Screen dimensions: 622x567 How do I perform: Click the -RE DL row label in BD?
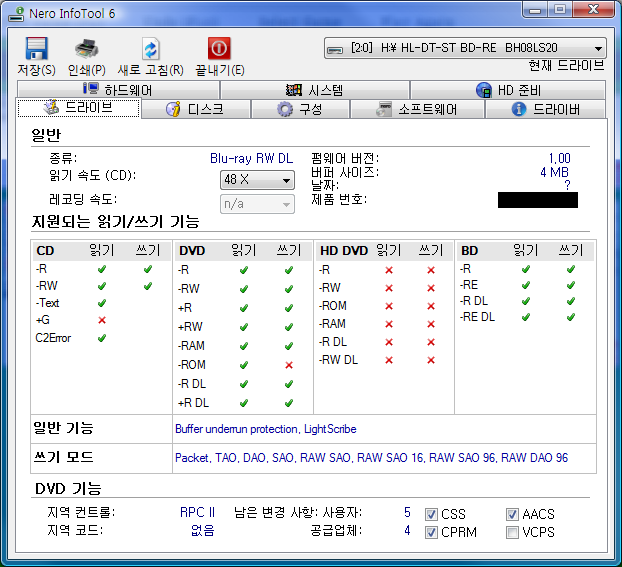(x=477, y=317)
